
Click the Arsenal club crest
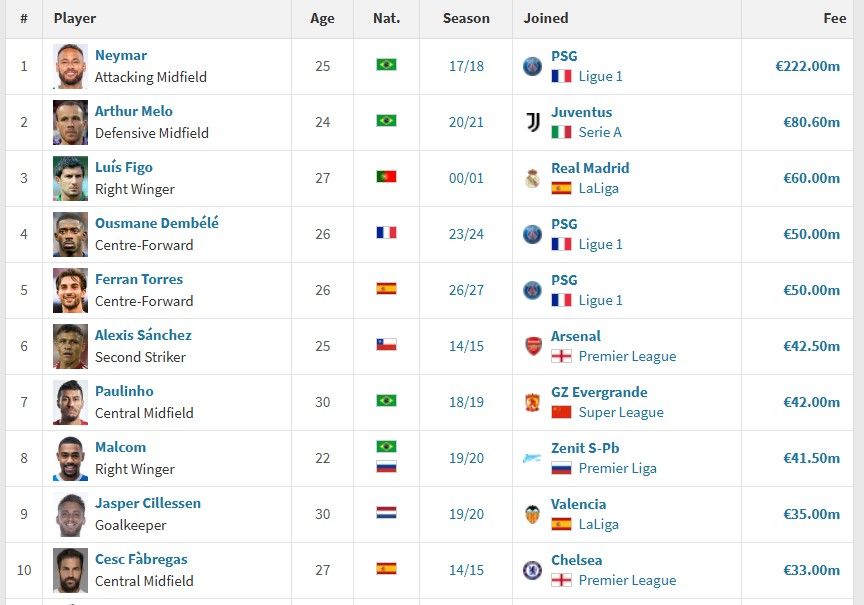(533, 346)
